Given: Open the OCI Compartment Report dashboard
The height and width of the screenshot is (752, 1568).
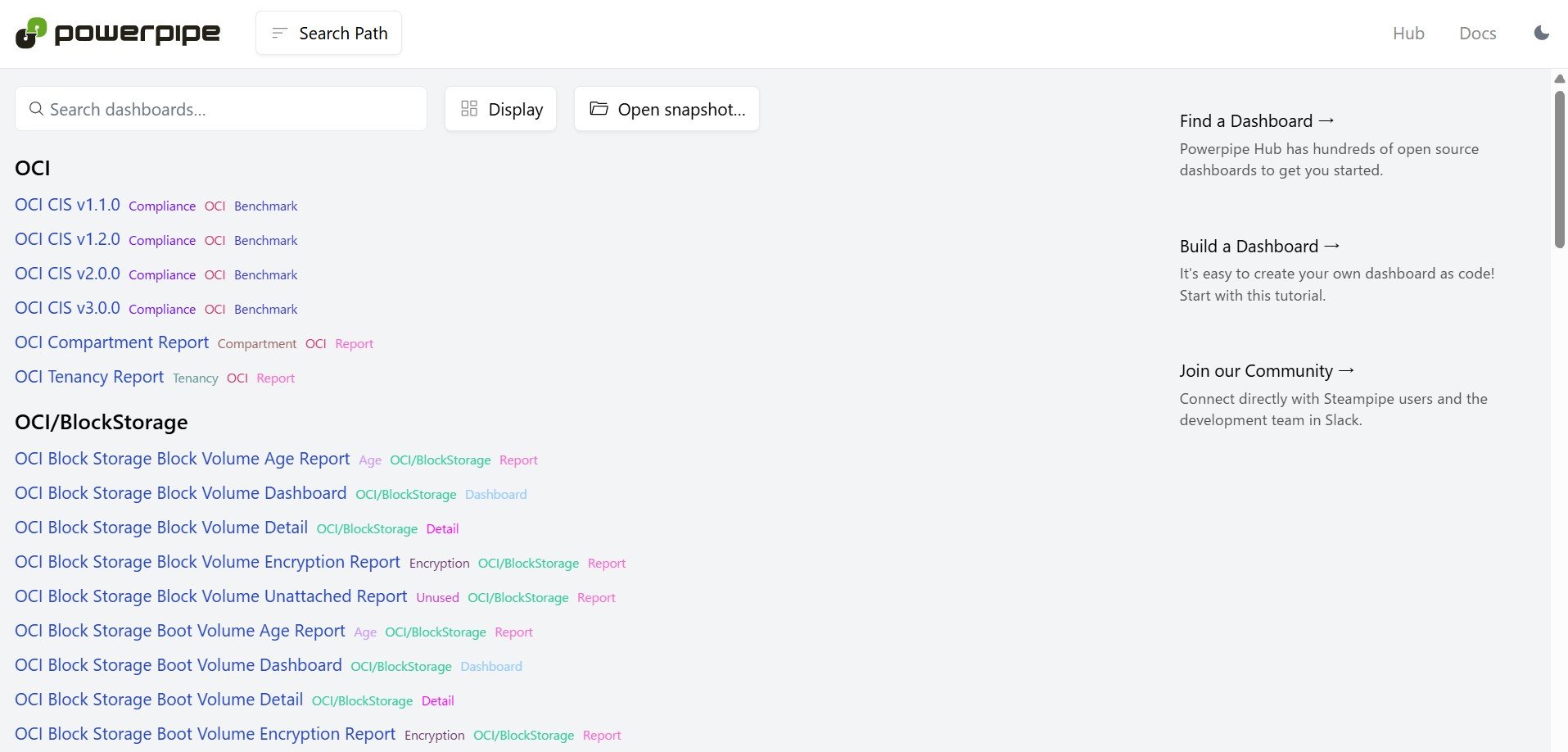Looking at the screenshot, I should pos(111,342).
